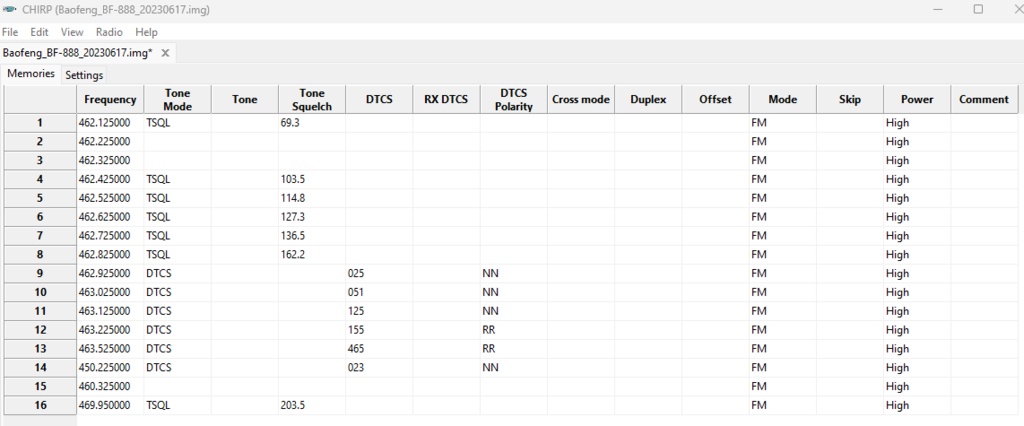Select memory row header 16
1024x426 pixels.
pos(40,405)
